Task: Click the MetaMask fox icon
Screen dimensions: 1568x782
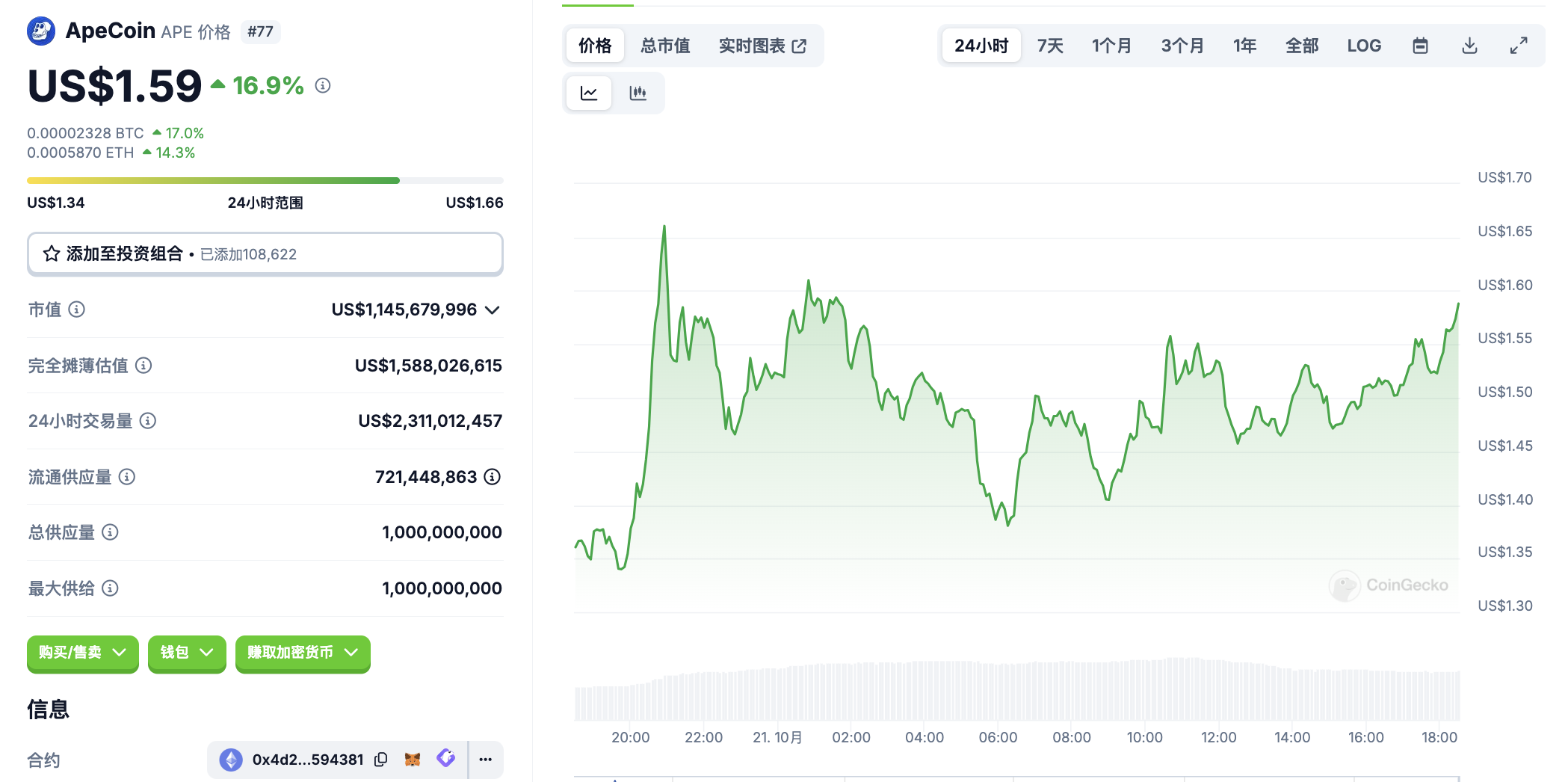Action: point(413,760)
